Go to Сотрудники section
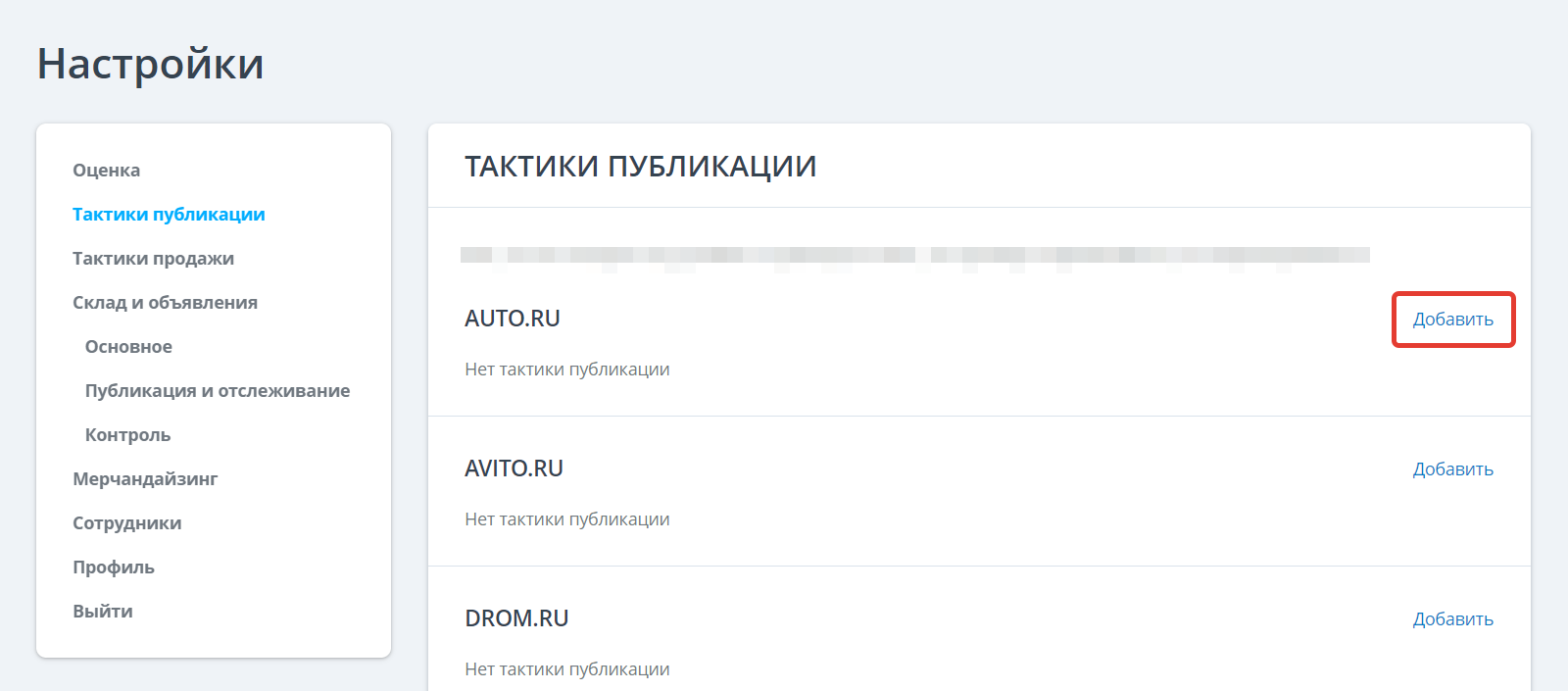Screen dimensions: 1568x691 click(126, 523)
